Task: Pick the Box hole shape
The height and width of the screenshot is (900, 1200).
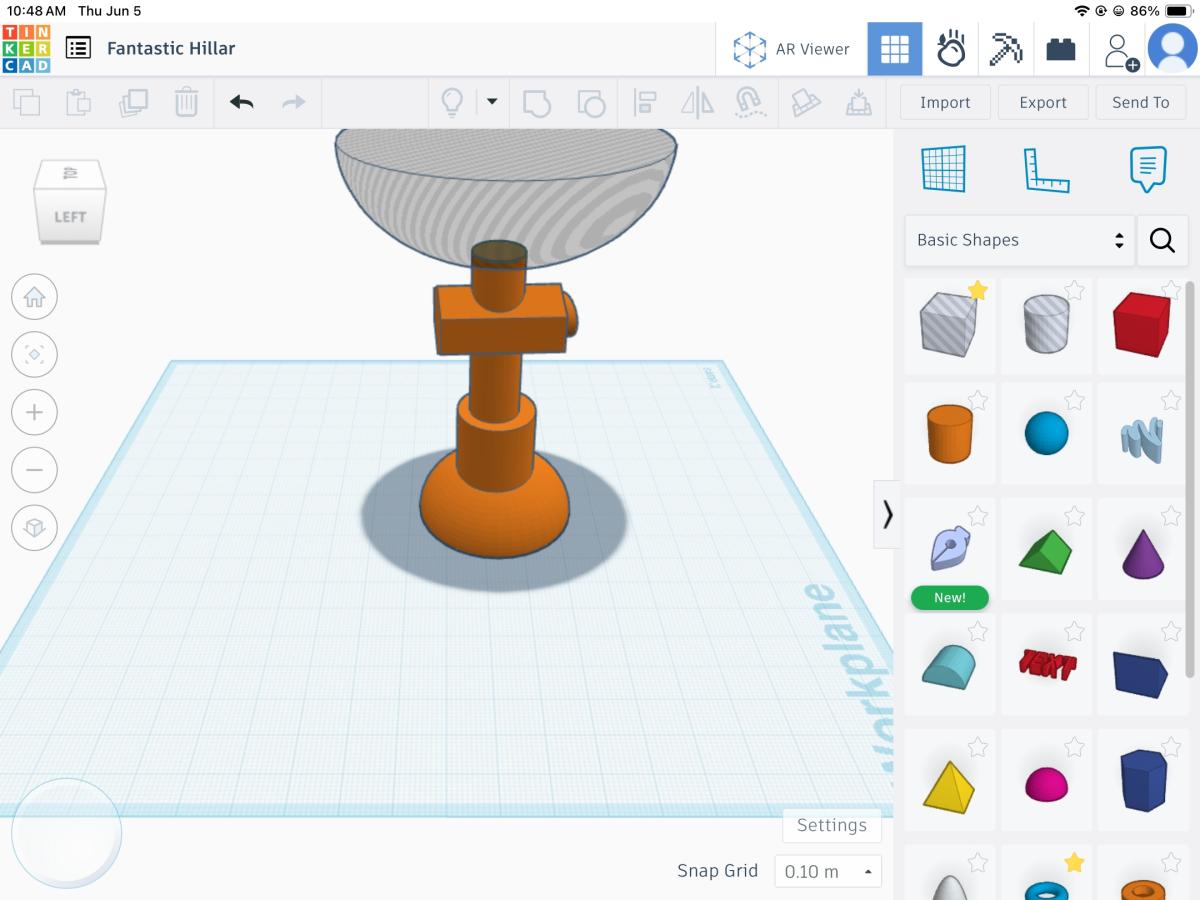Action: click(x=949, y=325)
